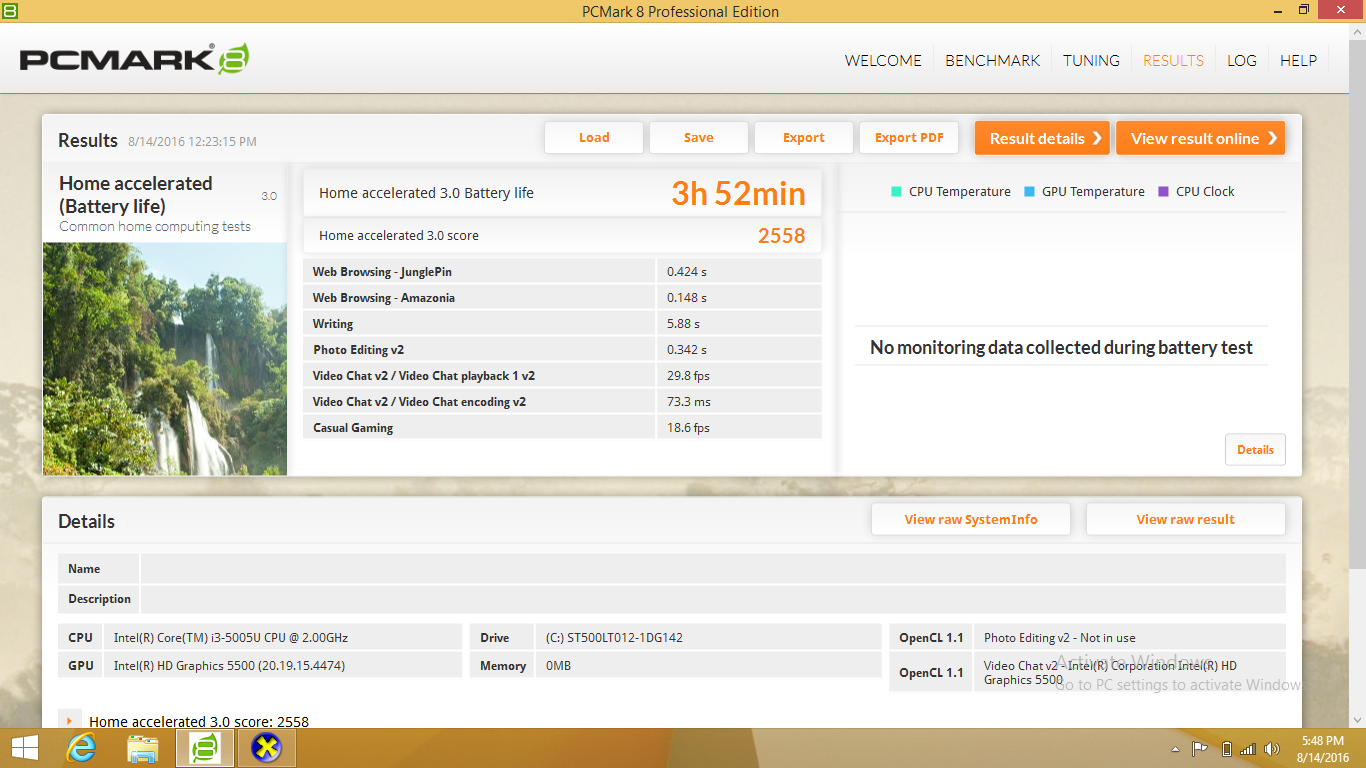The image size is (1366, 768).
Task: Select the Photo Editing v2 row
Action: [562, 349]
